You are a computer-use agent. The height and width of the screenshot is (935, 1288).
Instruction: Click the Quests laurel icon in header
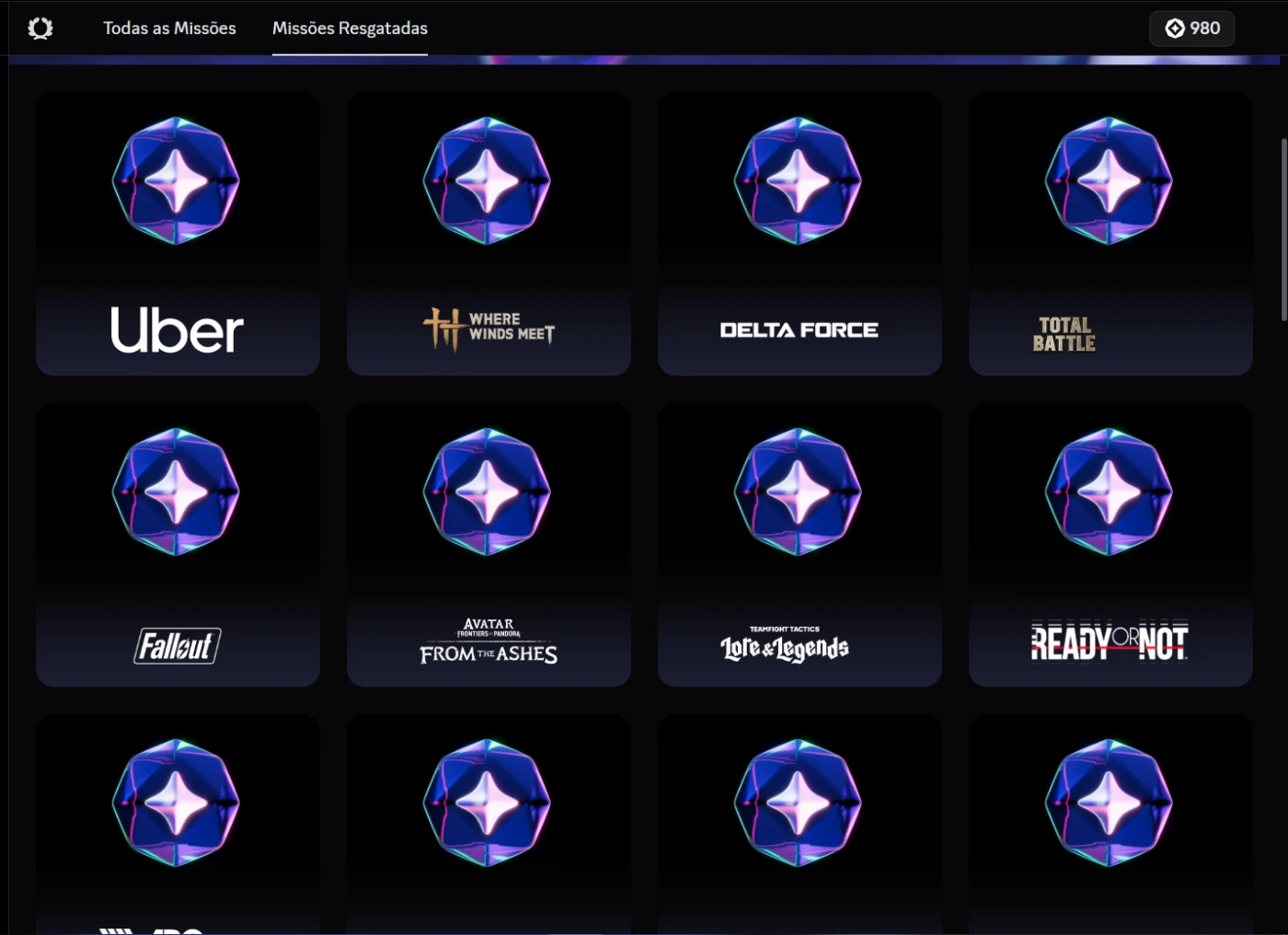point(40,29)
